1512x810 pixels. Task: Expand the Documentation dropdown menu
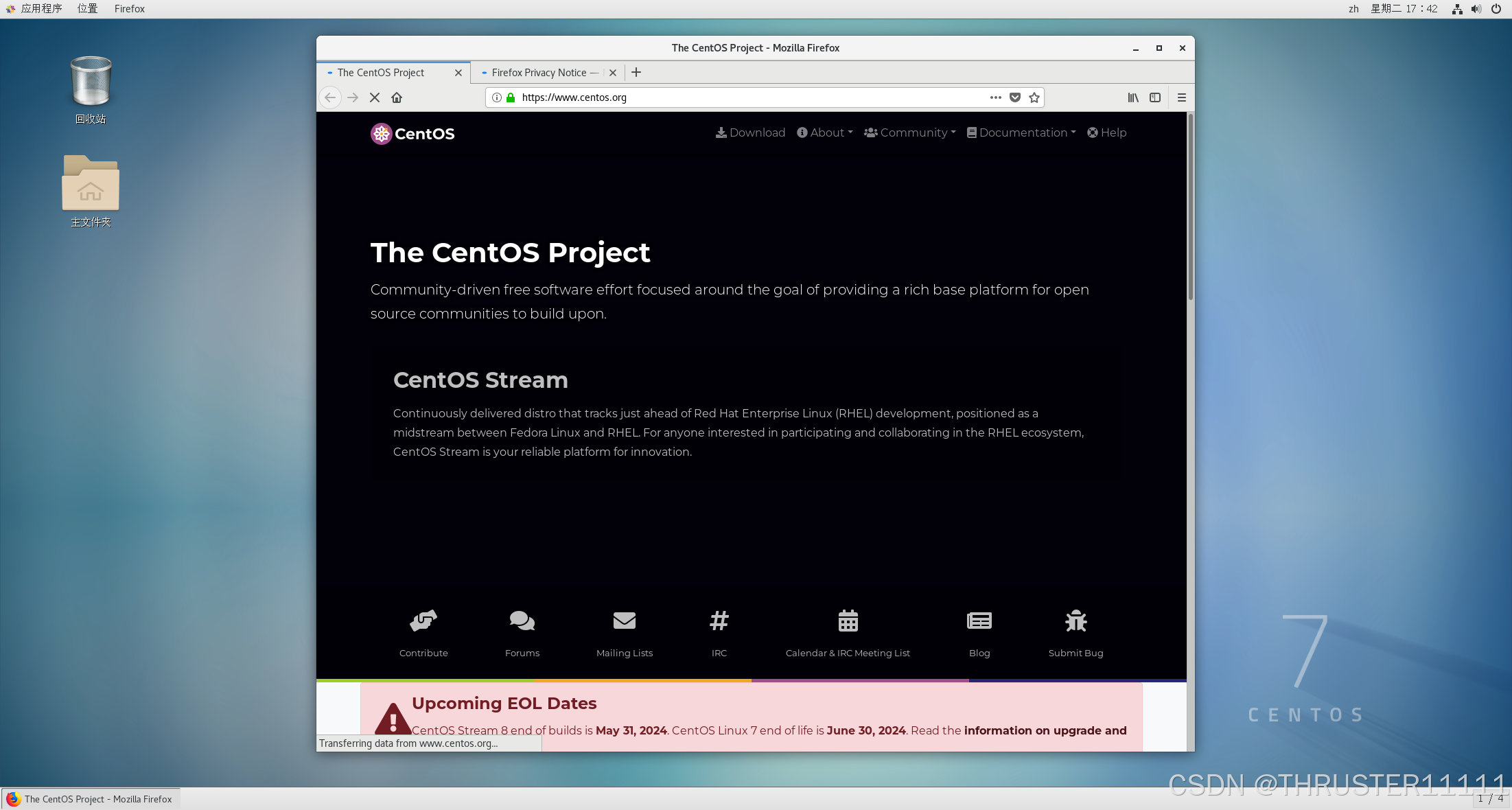pyautogui.click(x=1021, y=132)
